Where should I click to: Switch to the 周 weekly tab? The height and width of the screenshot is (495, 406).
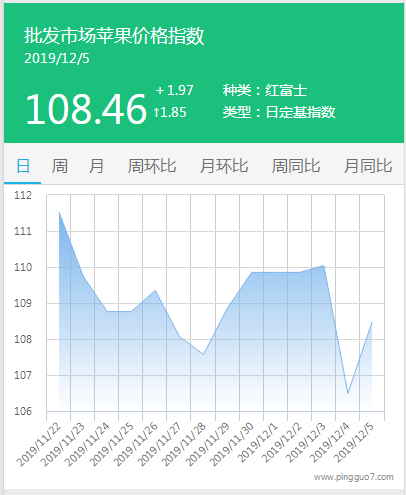(x=60, y=166)
